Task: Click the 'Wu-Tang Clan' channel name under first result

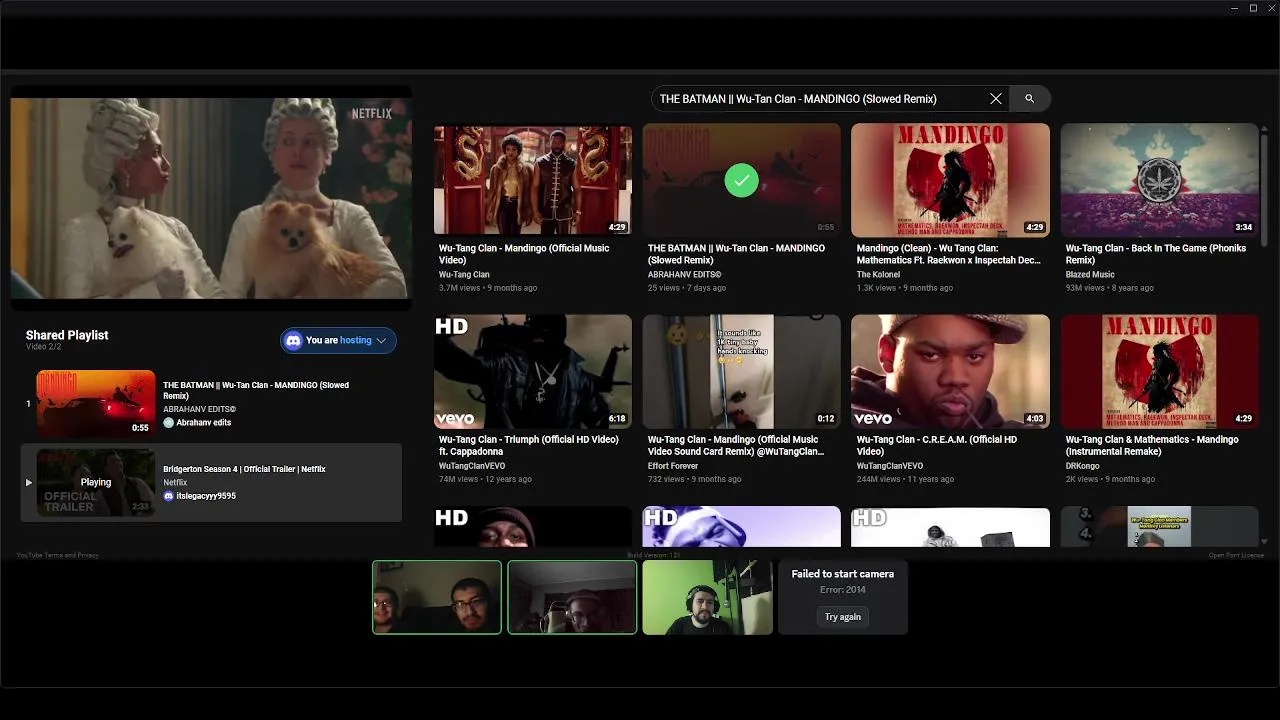Action: click(x=464, y=274)
